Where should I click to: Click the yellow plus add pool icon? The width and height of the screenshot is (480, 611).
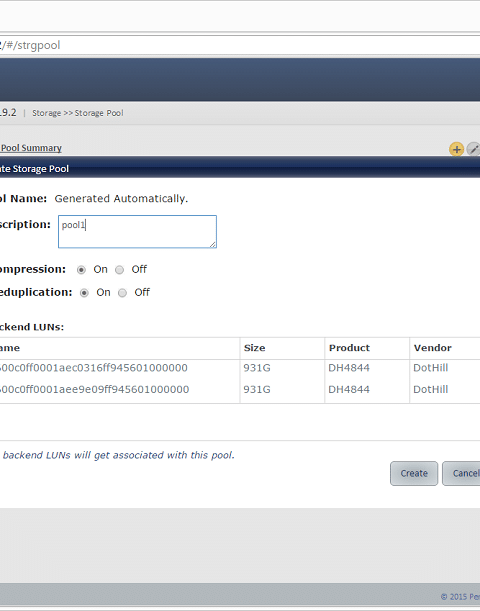[x=456, y=149]
